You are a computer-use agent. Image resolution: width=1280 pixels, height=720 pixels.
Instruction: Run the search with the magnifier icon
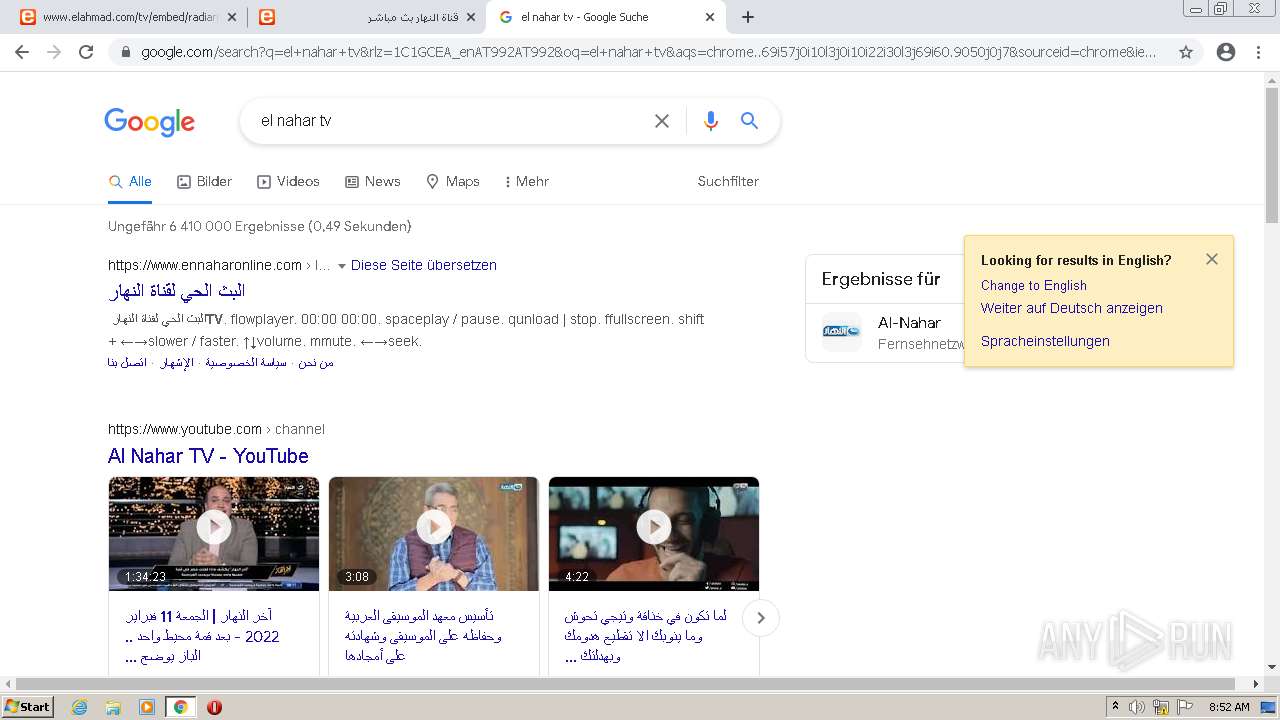tap(749, 121)
